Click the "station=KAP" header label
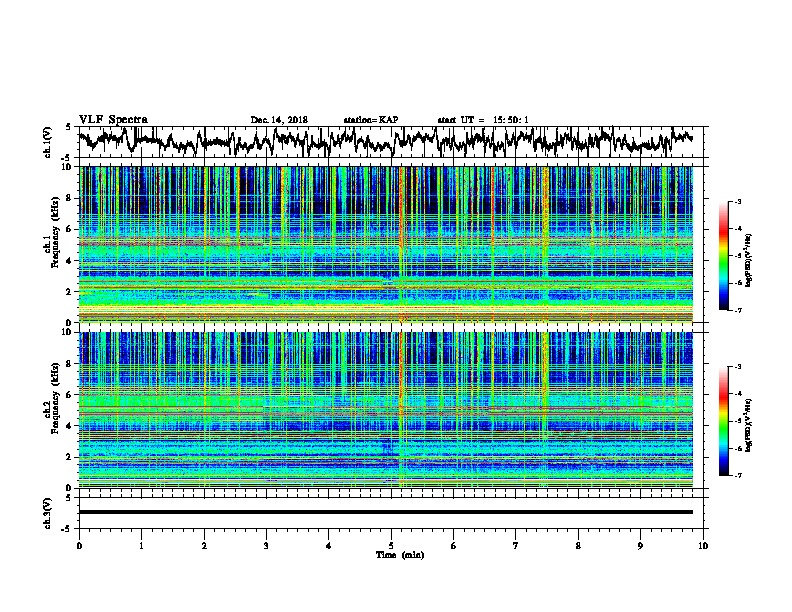 pyautogui.click(x=370, y=120)
